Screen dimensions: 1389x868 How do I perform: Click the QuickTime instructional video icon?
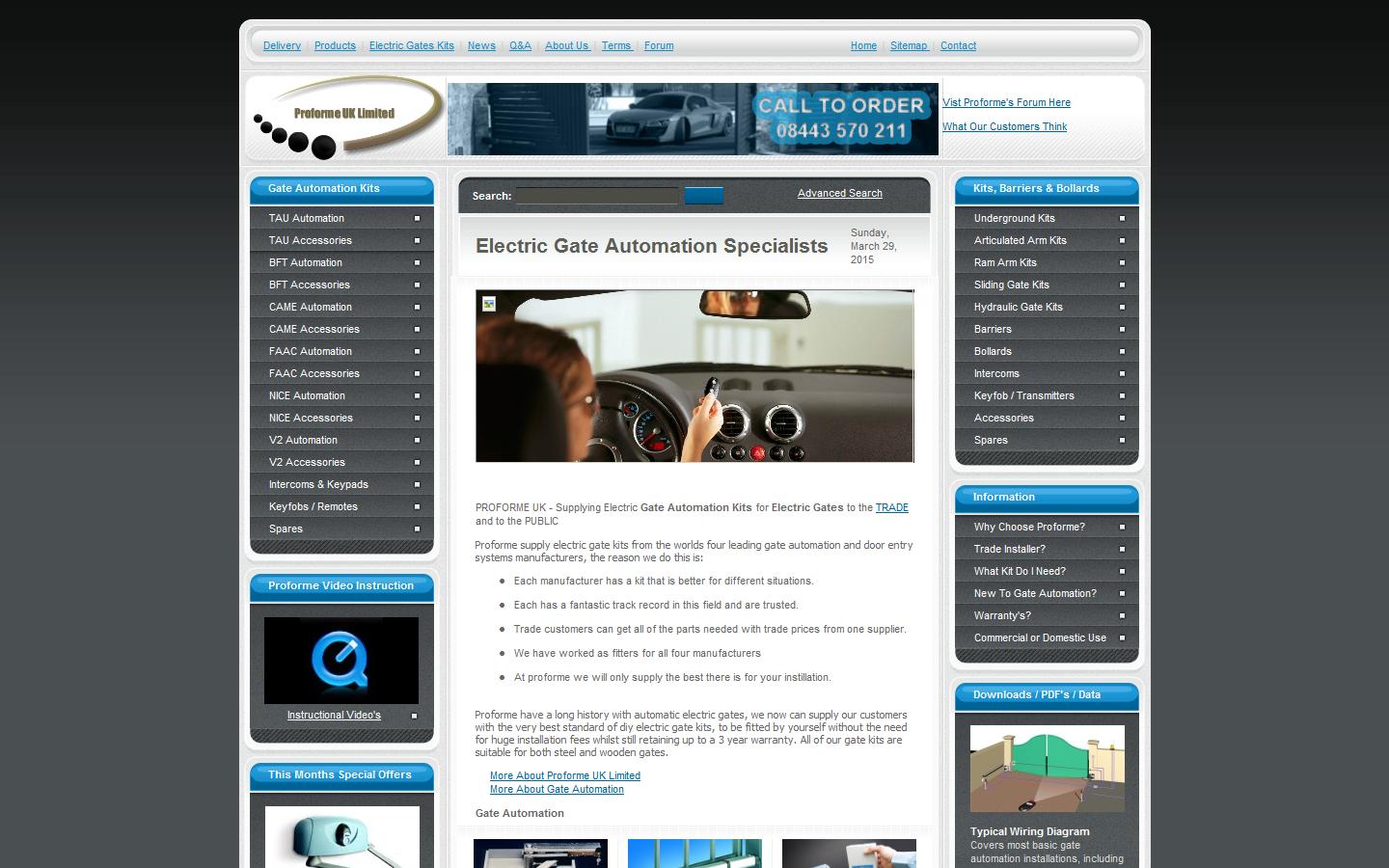(x=341, y=660)
